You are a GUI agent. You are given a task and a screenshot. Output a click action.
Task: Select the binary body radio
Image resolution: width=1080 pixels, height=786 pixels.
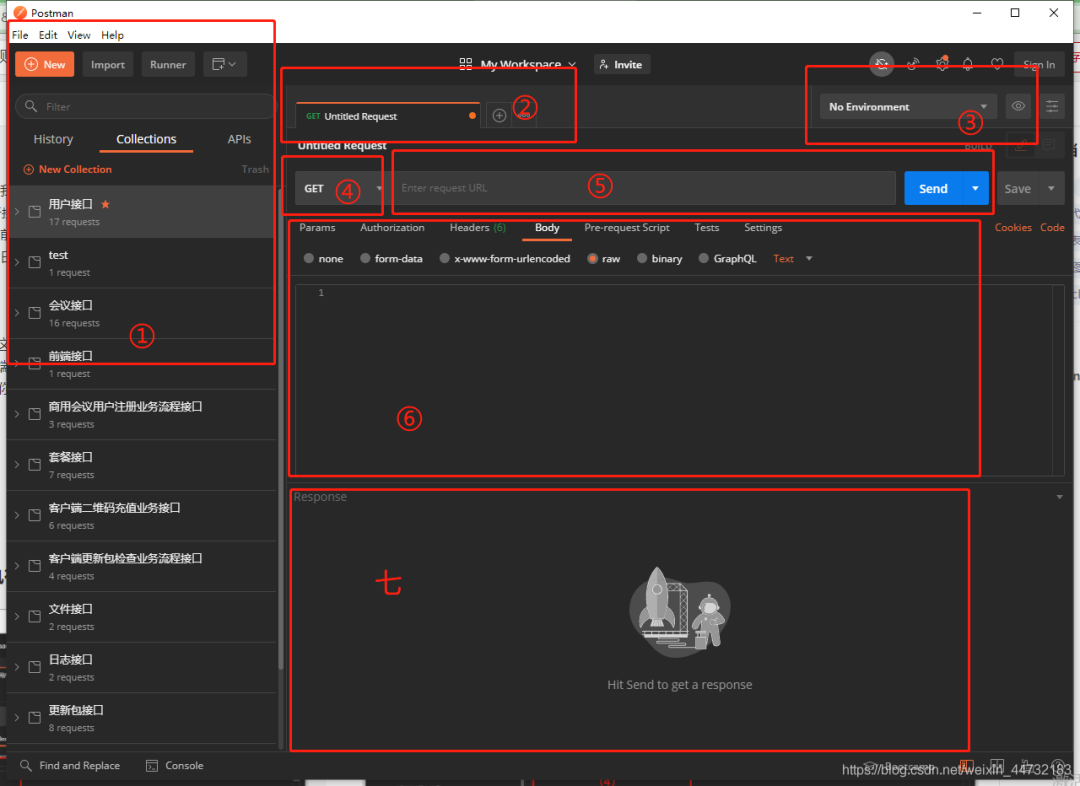642,258
